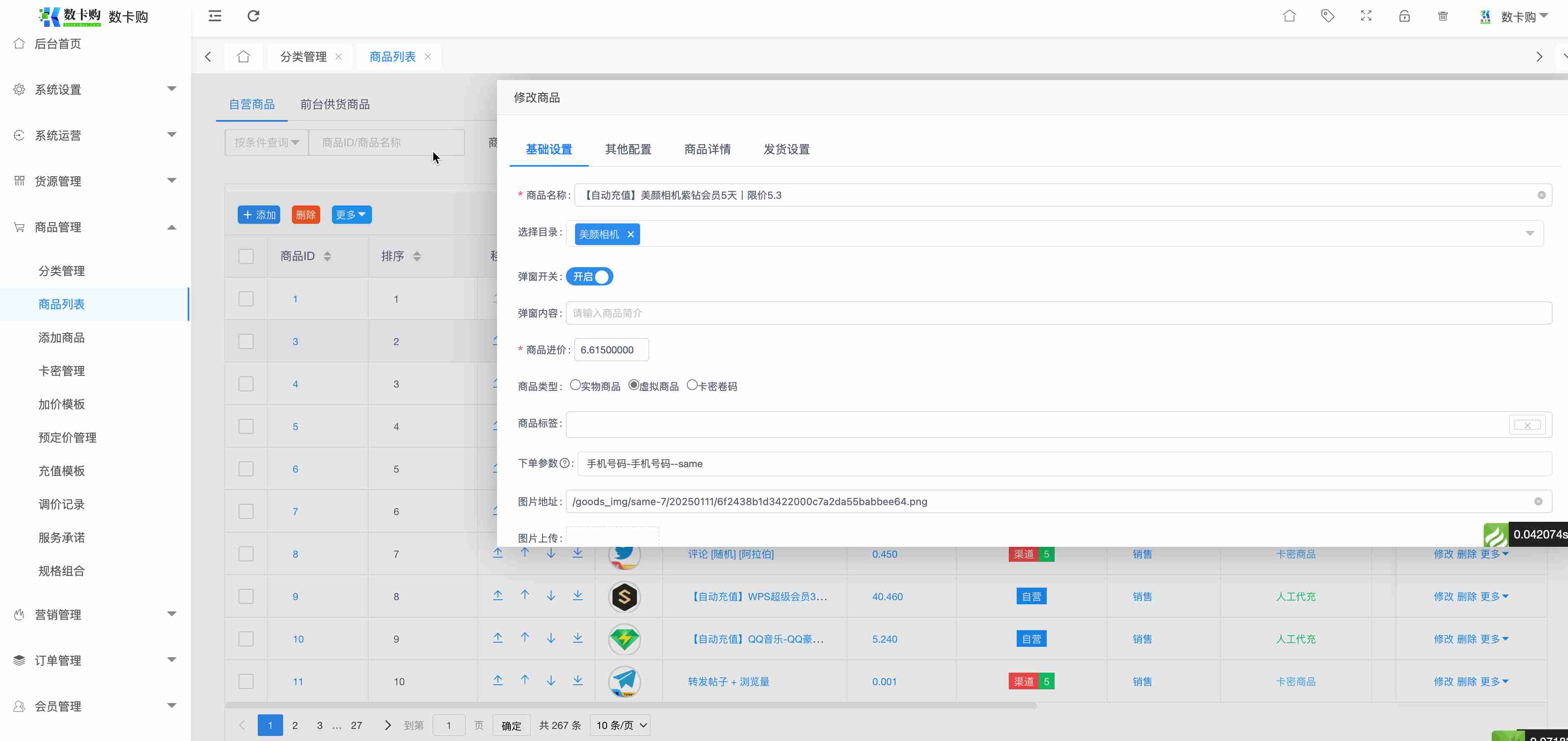Move product 9 to top arrow
The image size is (1568, 741).
(498, 596)
